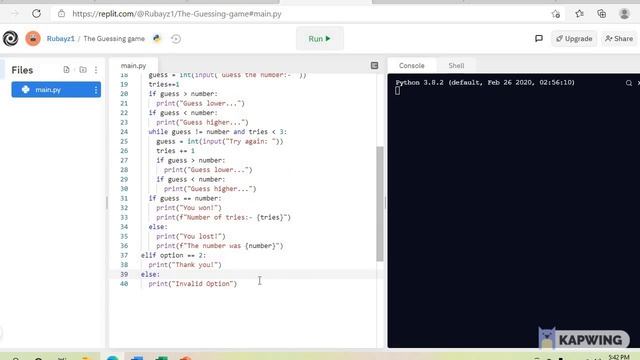
Task: Open browser favorites list icon
Action: coord(579,14)
